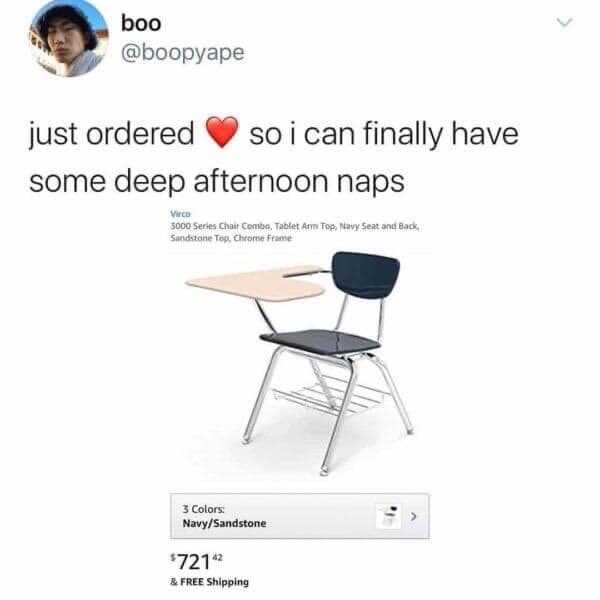Click the FREE Shipping text
The image size is (600, 600).
coord(209,582)
